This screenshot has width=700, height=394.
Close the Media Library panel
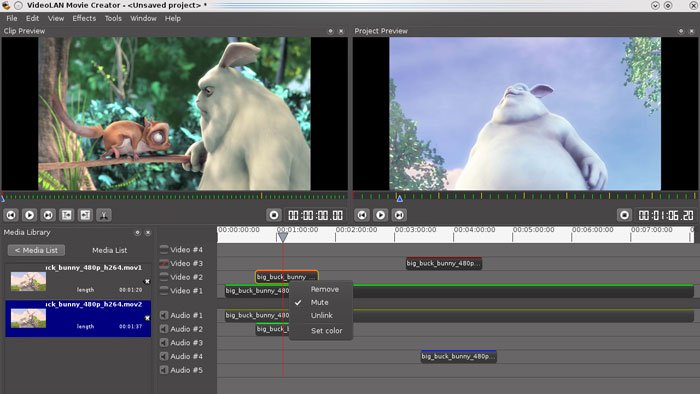tap(148, 232)
